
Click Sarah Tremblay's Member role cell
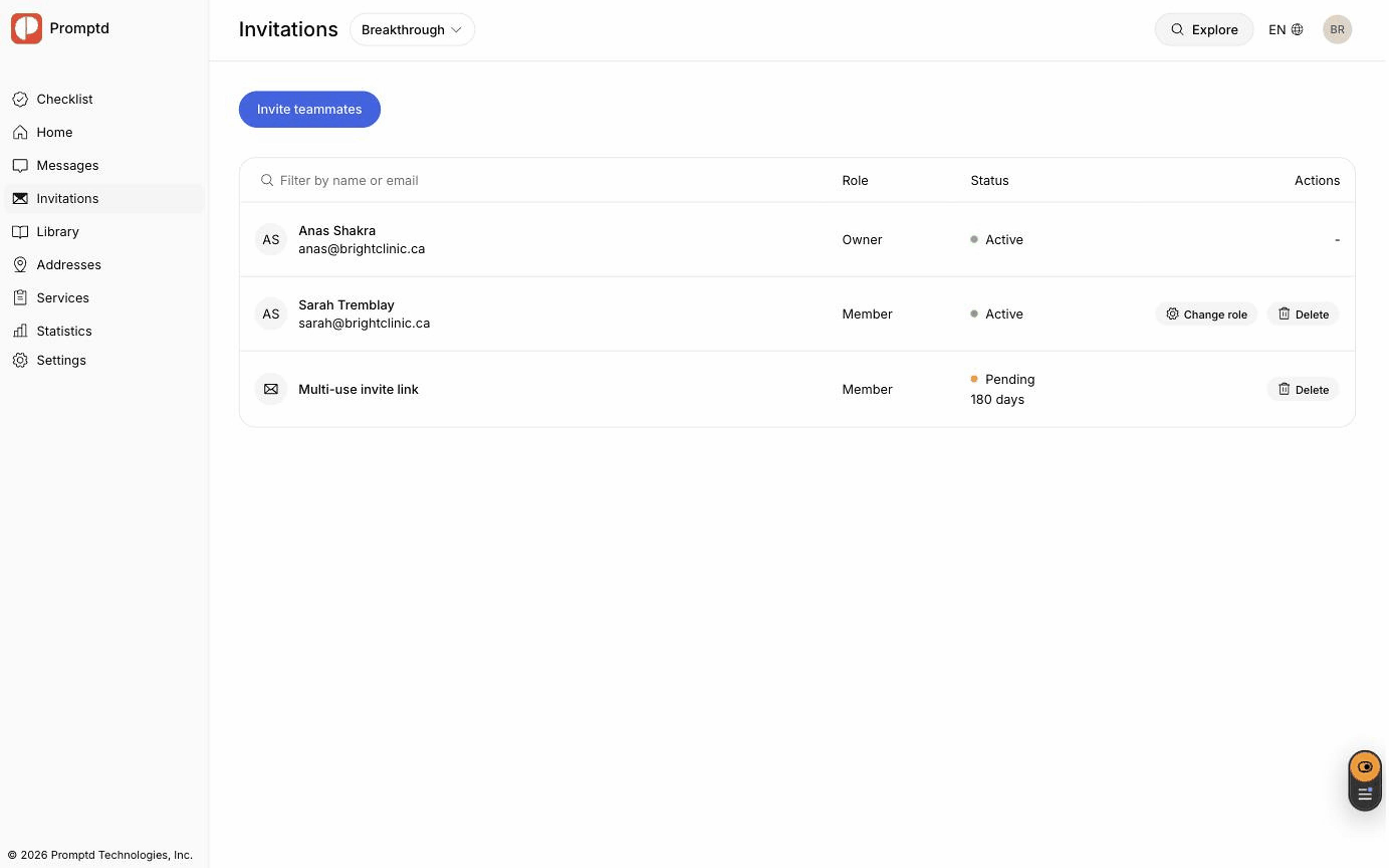point(867,315)
